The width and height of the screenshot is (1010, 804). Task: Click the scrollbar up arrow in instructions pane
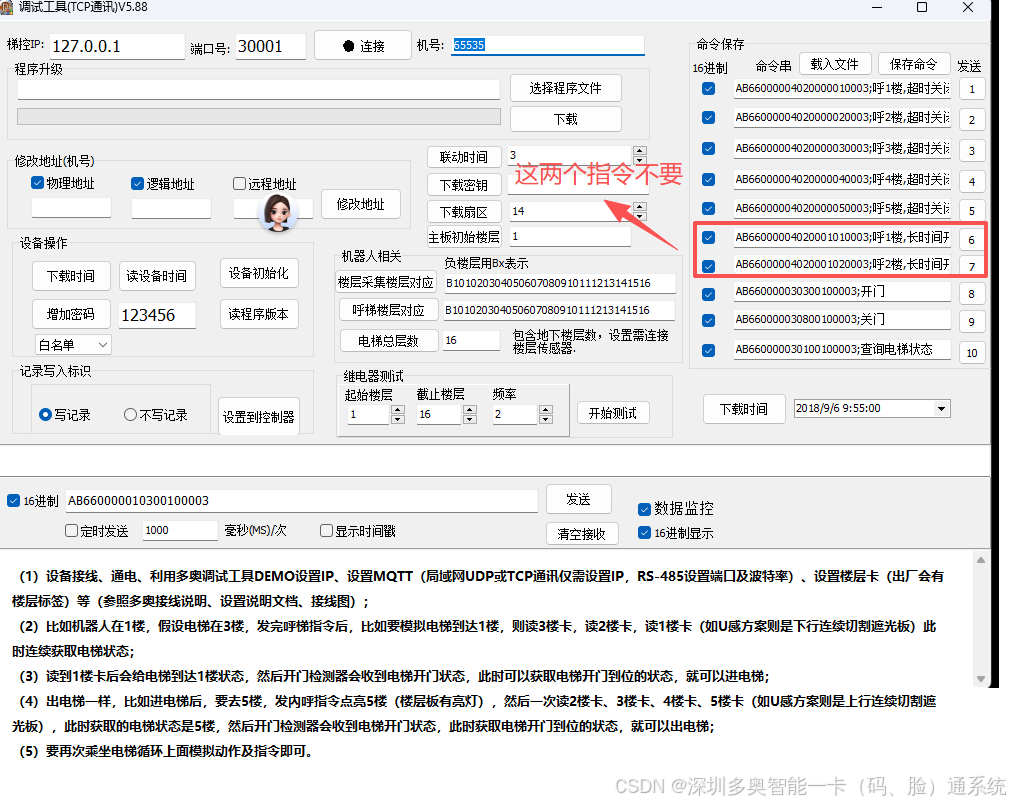coord(981,560)
